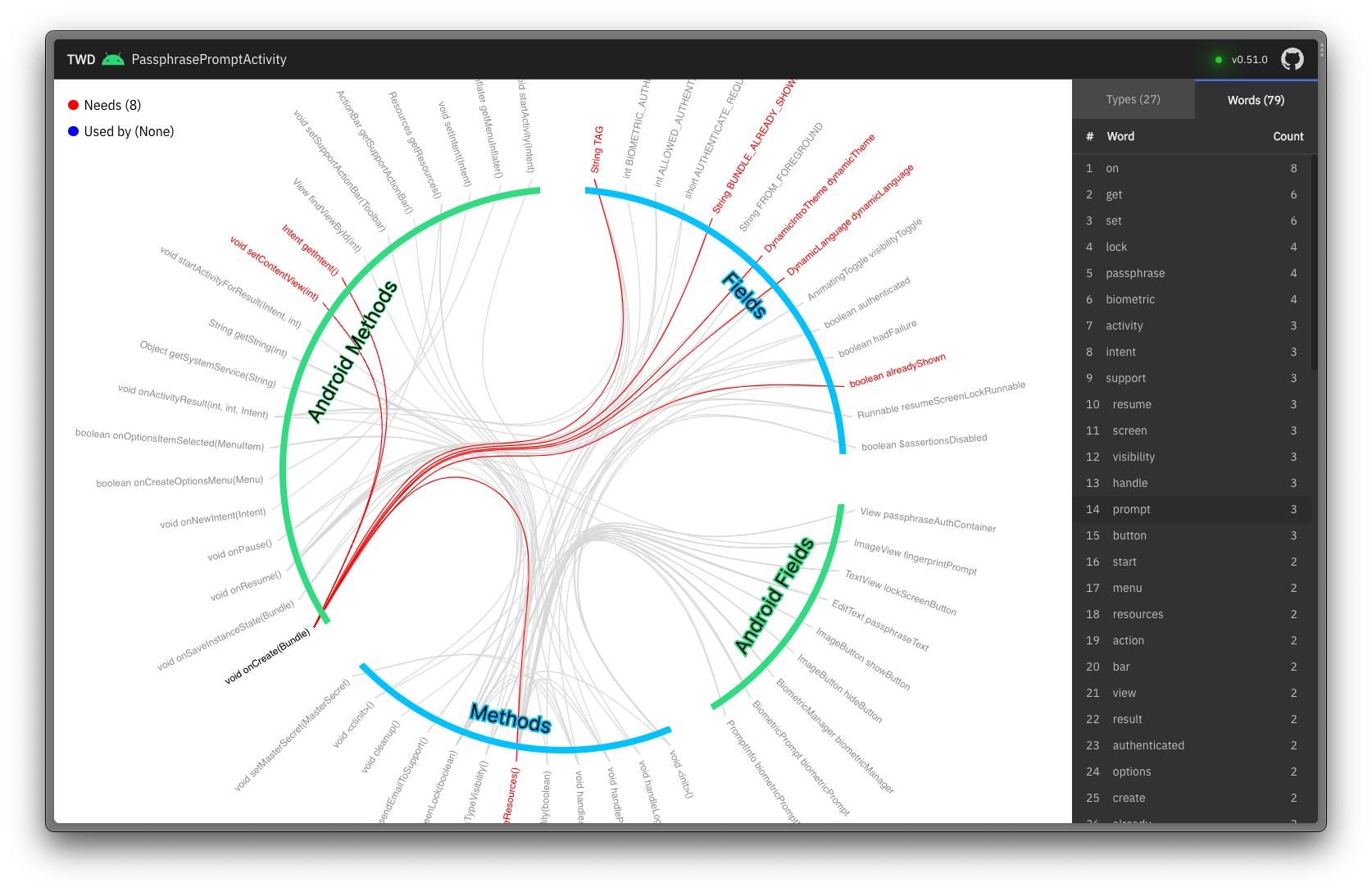Toggle the blue Used by (None) legend indicator

point(73,131)
